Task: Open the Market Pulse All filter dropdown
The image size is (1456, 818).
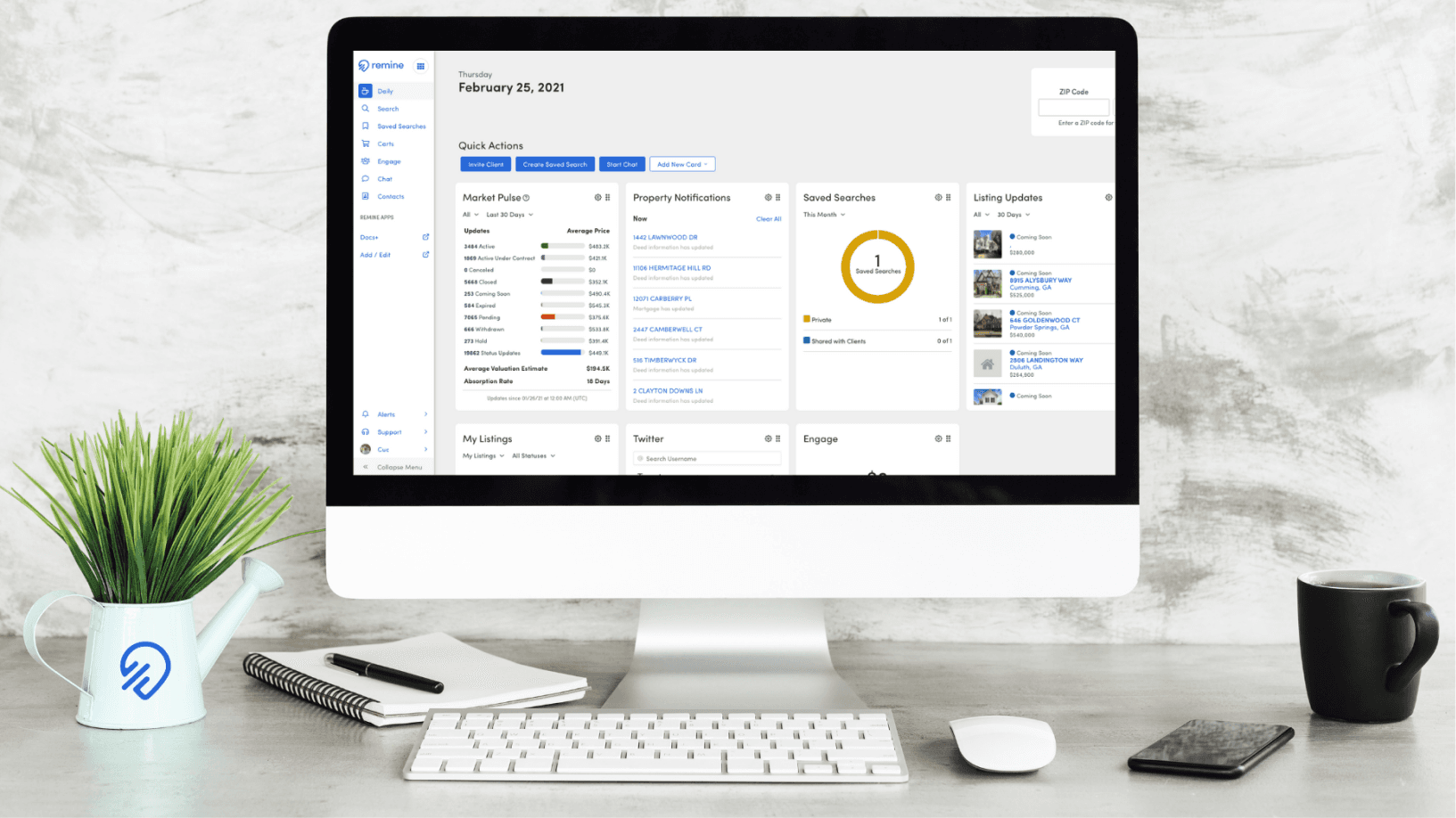Action: 471,215
